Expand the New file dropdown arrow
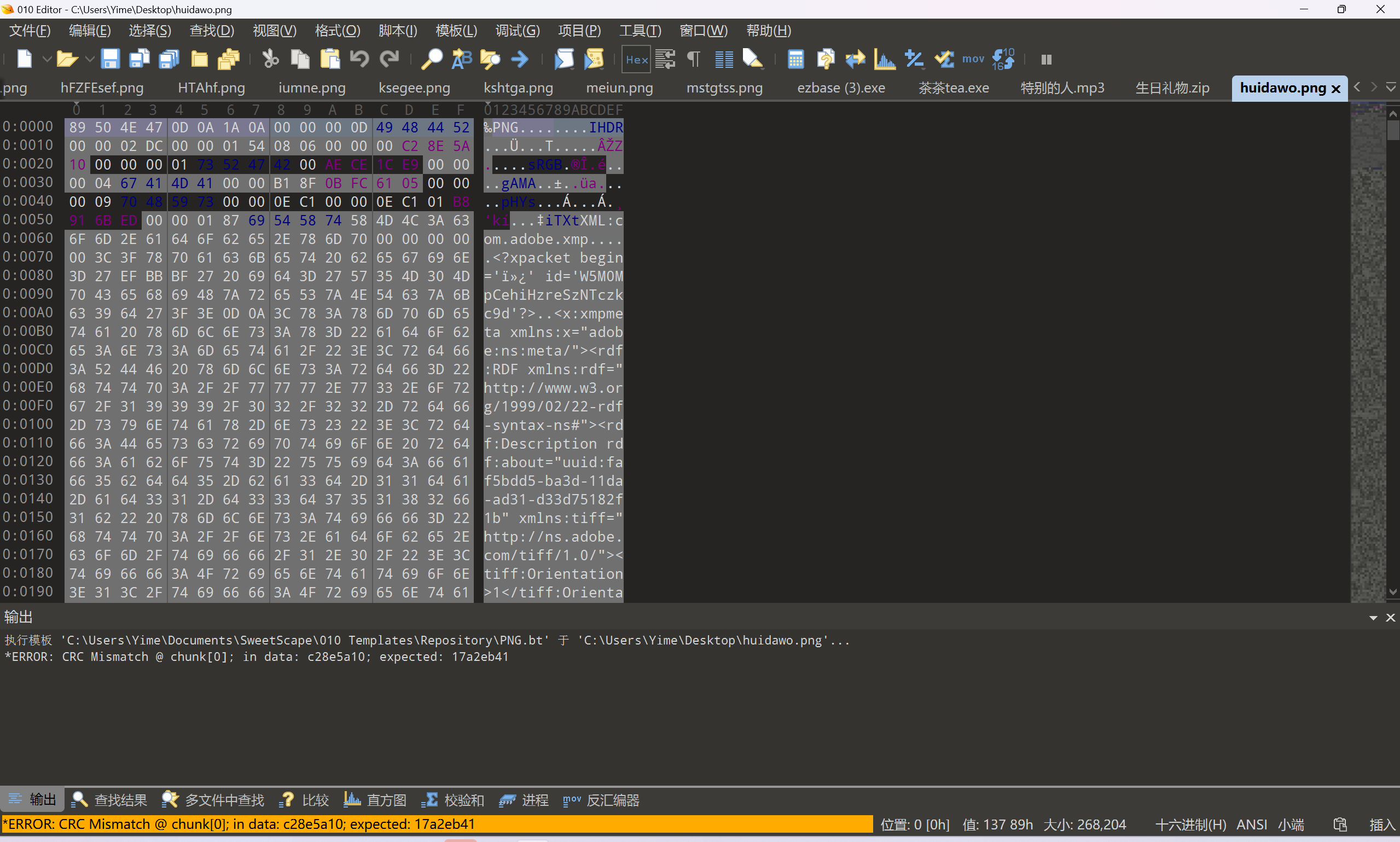1400x842 pixels. 47,59
